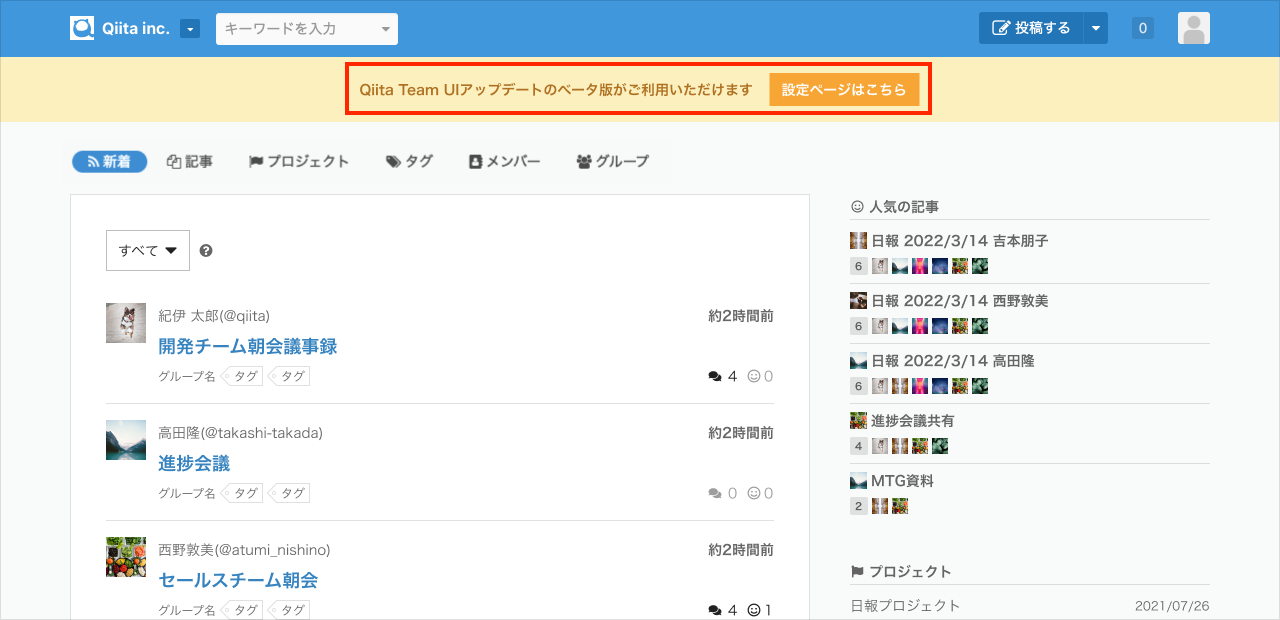Click the like count 2 for MTG資料

coord(858,506)
